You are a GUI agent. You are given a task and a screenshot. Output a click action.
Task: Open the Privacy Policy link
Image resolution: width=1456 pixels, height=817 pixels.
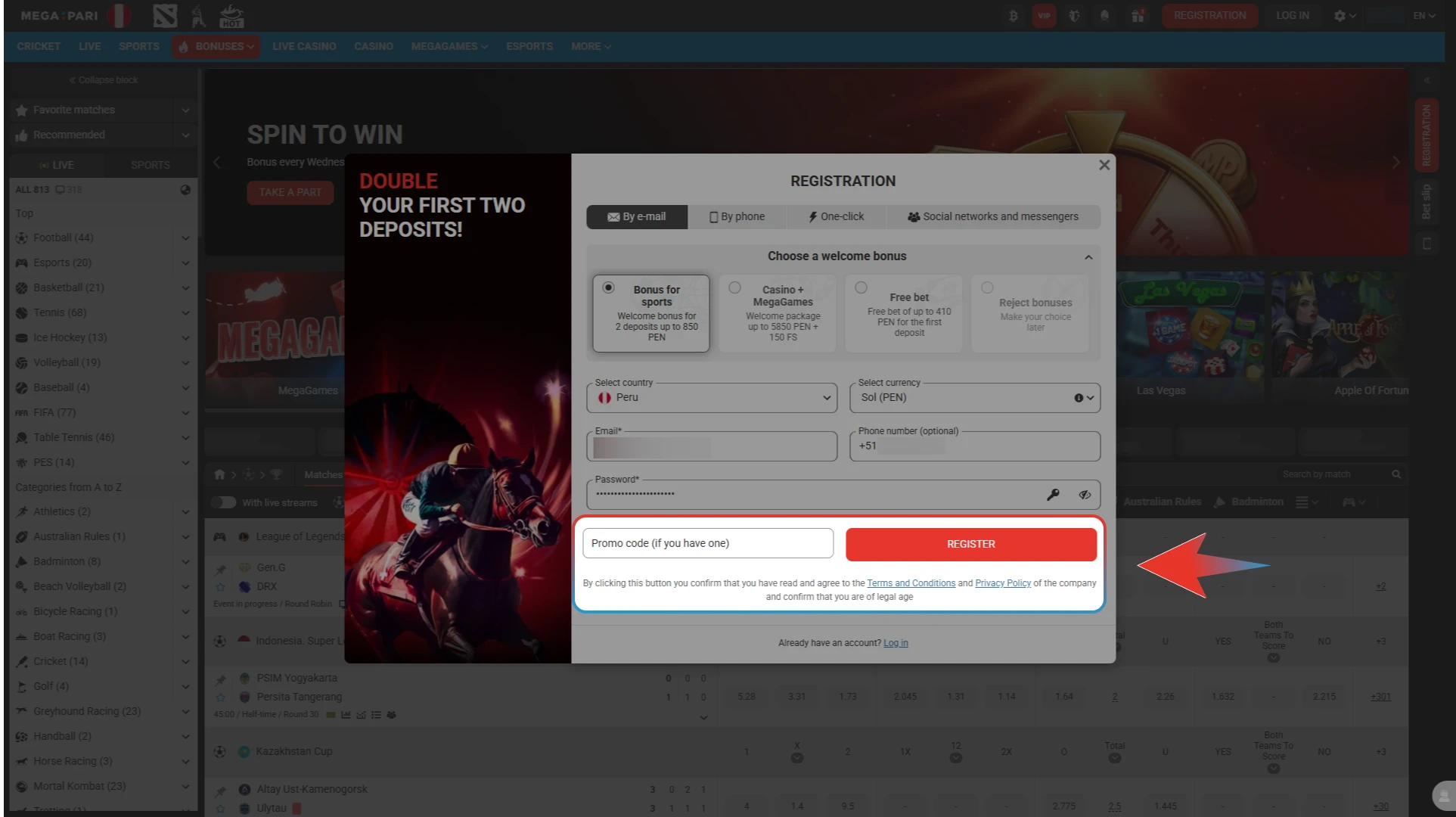(1003, 583)
